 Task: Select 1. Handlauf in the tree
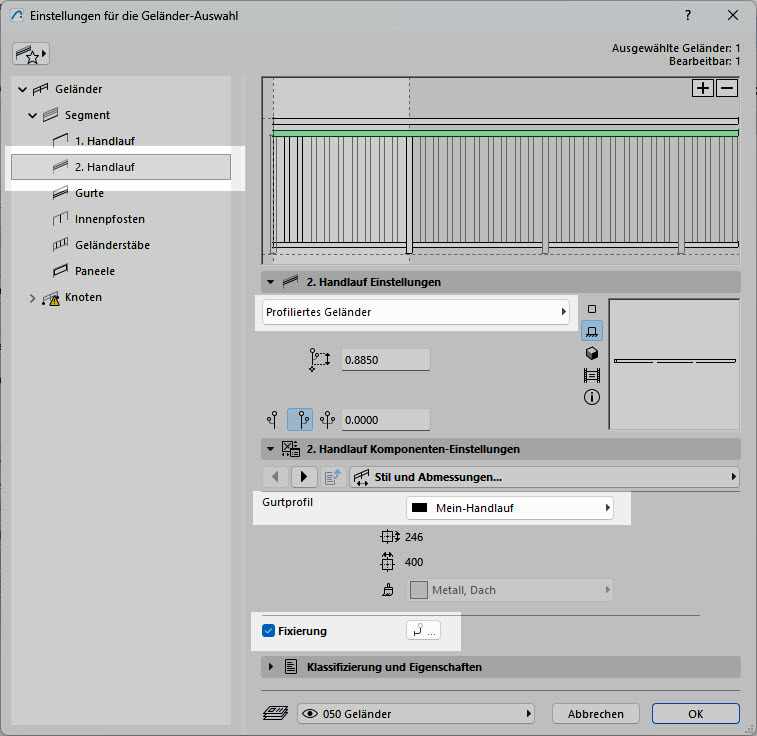(104, 141)
